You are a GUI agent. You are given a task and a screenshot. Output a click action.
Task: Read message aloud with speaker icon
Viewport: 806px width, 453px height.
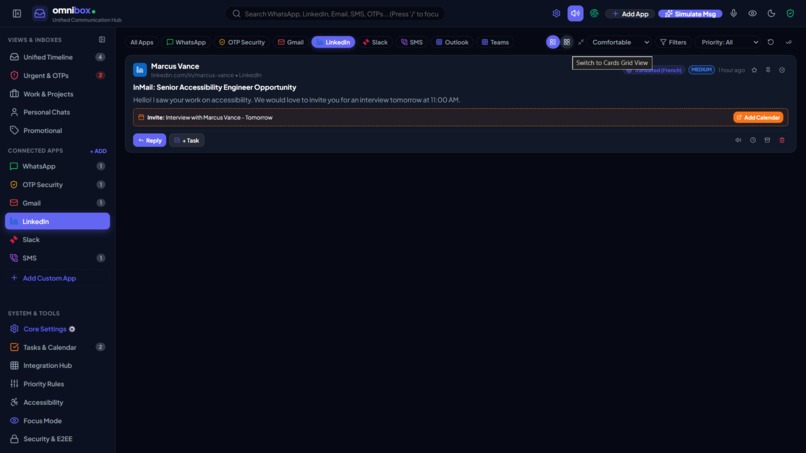click(x=738, y=140)
